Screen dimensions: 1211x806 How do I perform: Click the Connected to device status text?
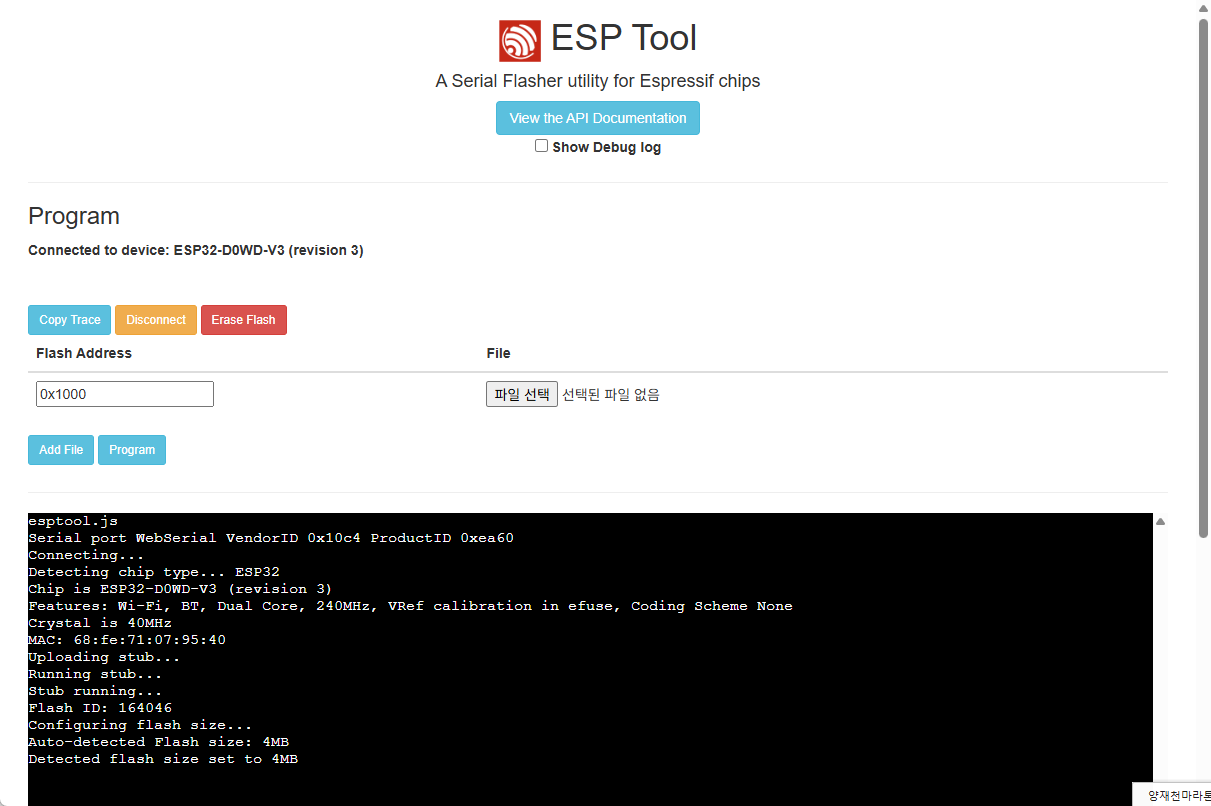pyautogui.click(x=196, y=250)
